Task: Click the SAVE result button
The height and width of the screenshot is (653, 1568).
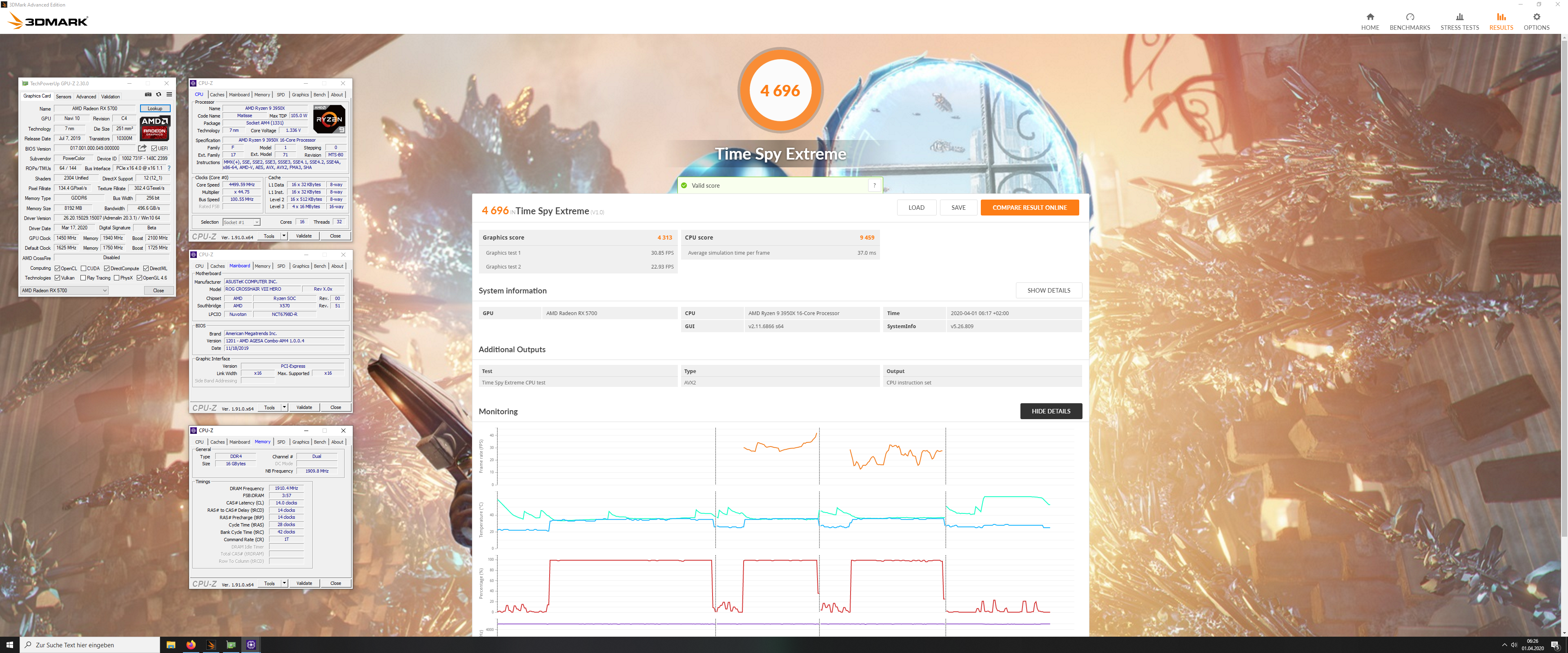Action: click(x=958, y=207)
